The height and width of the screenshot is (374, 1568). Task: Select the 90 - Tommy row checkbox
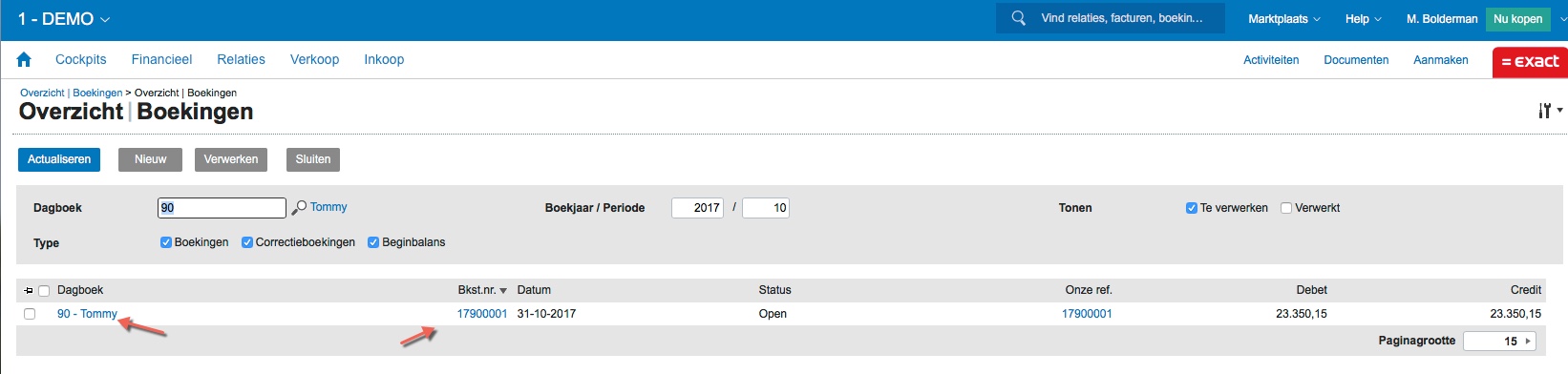coord(30,314)
